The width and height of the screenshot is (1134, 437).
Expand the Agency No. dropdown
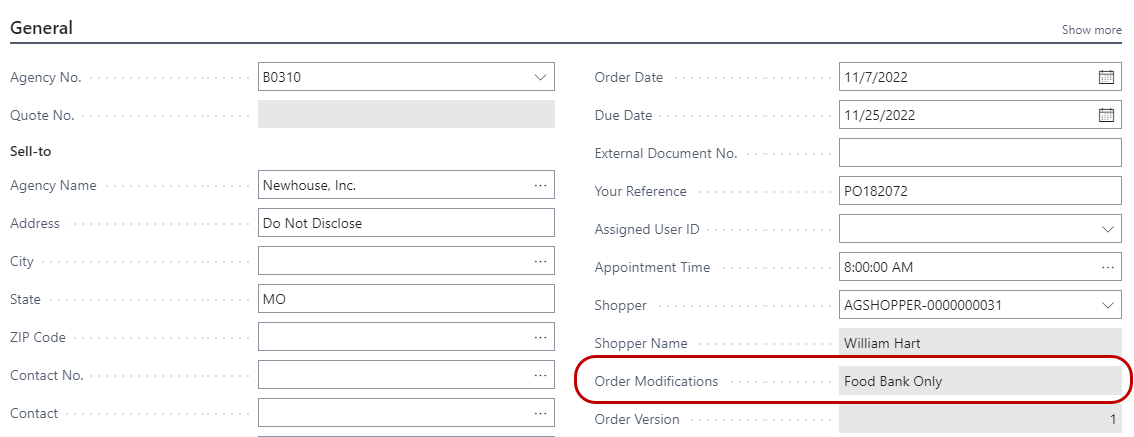click(x=540, y=77)
